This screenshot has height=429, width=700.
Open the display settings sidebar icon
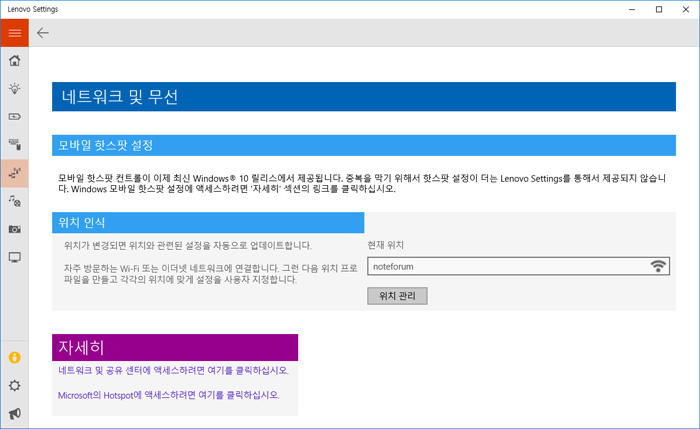pyautogui.click(x=14, y=257)
